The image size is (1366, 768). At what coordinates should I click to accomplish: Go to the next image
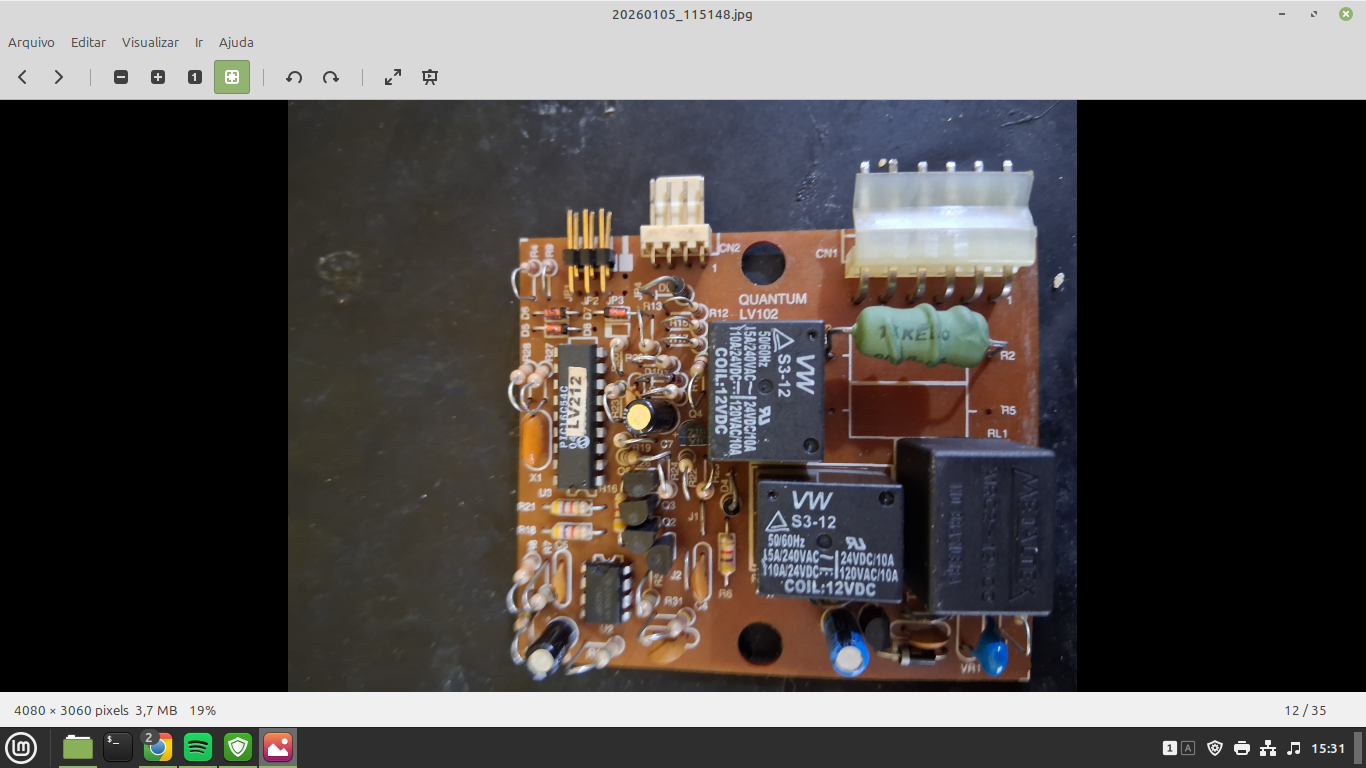coord(59,77)
